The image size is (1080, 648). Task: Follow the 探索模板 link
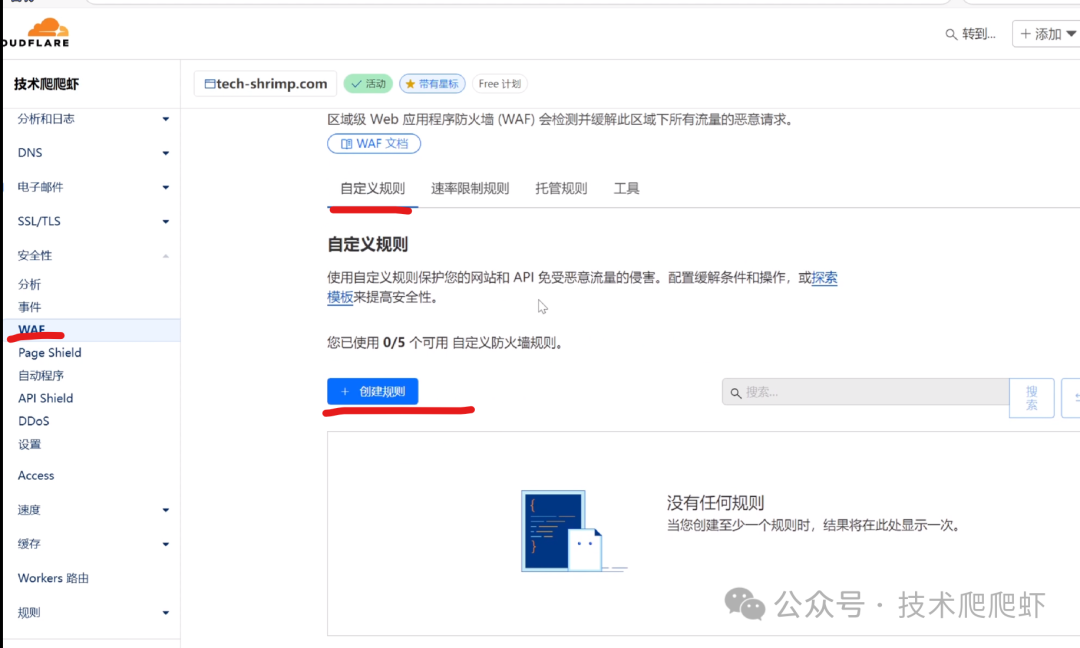point(824,278)
